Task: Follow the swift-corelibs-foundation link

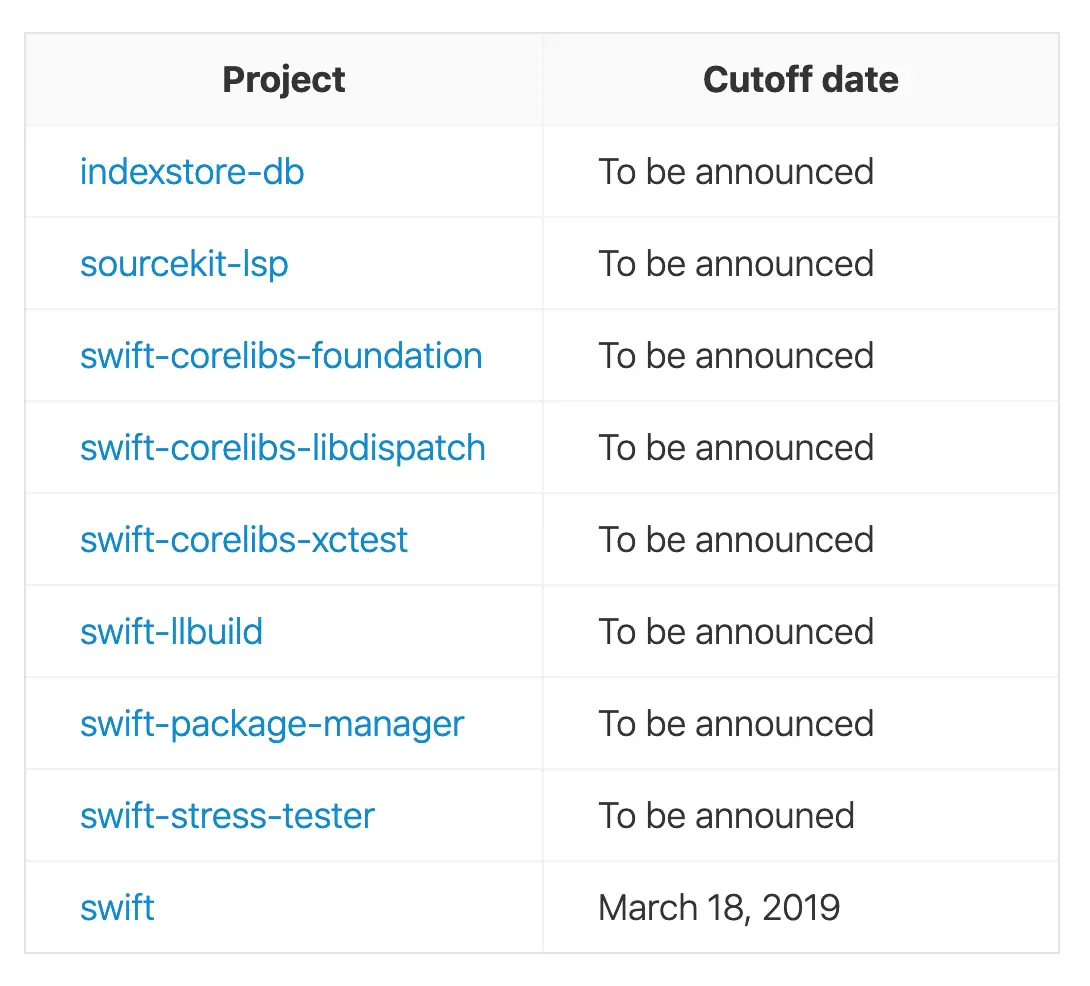Action: click(281, 356)
